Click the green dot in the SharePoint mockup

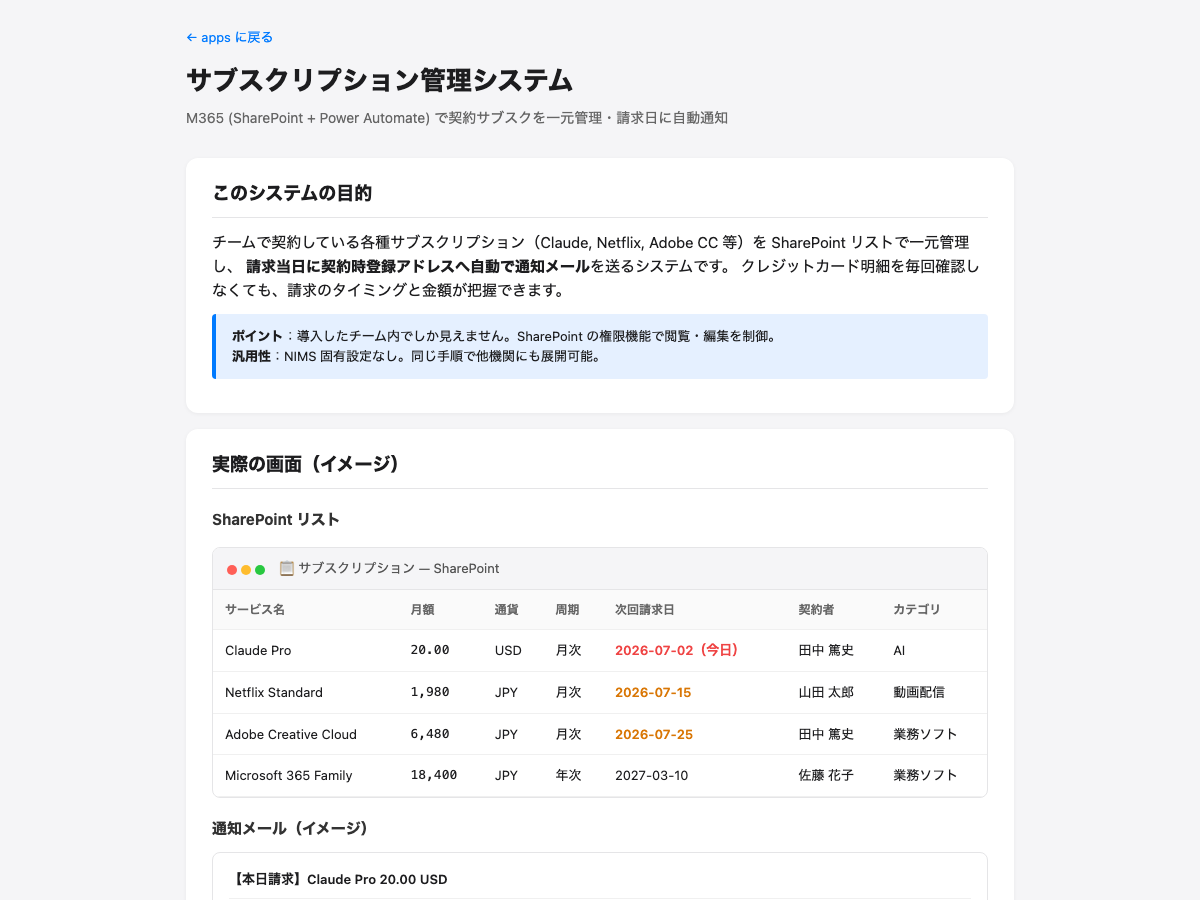point(260,570)
